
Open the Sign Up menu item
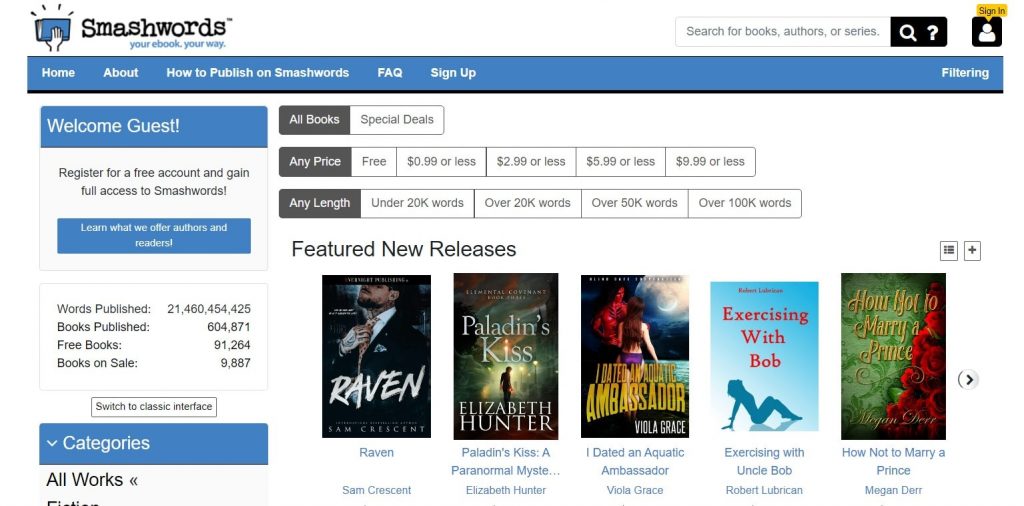pyautogui.click(x=453, y=73)
